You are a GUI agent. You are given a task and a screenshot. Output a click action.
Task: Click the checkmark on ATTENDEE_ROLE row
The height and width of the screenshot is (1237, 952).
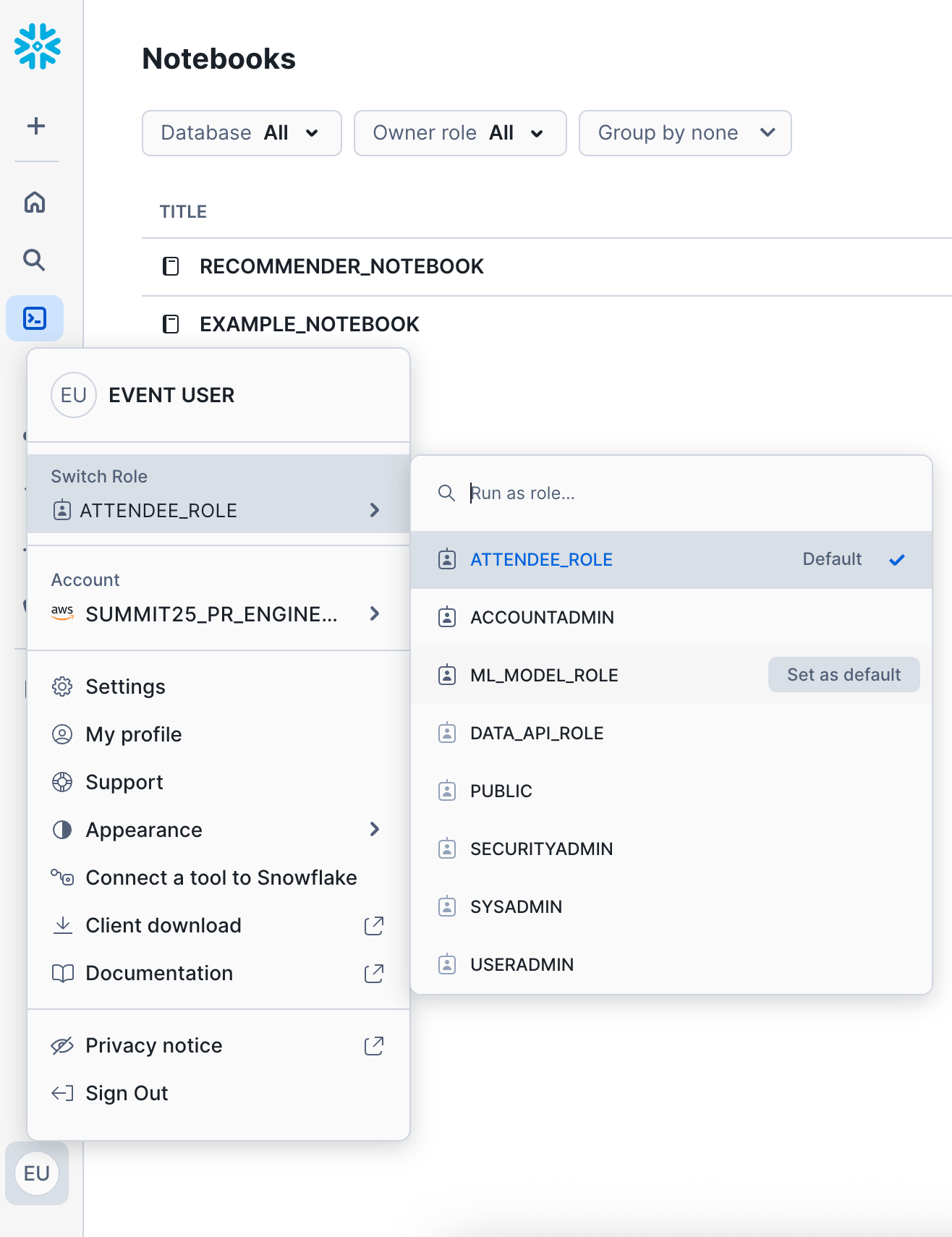point(897,559)
